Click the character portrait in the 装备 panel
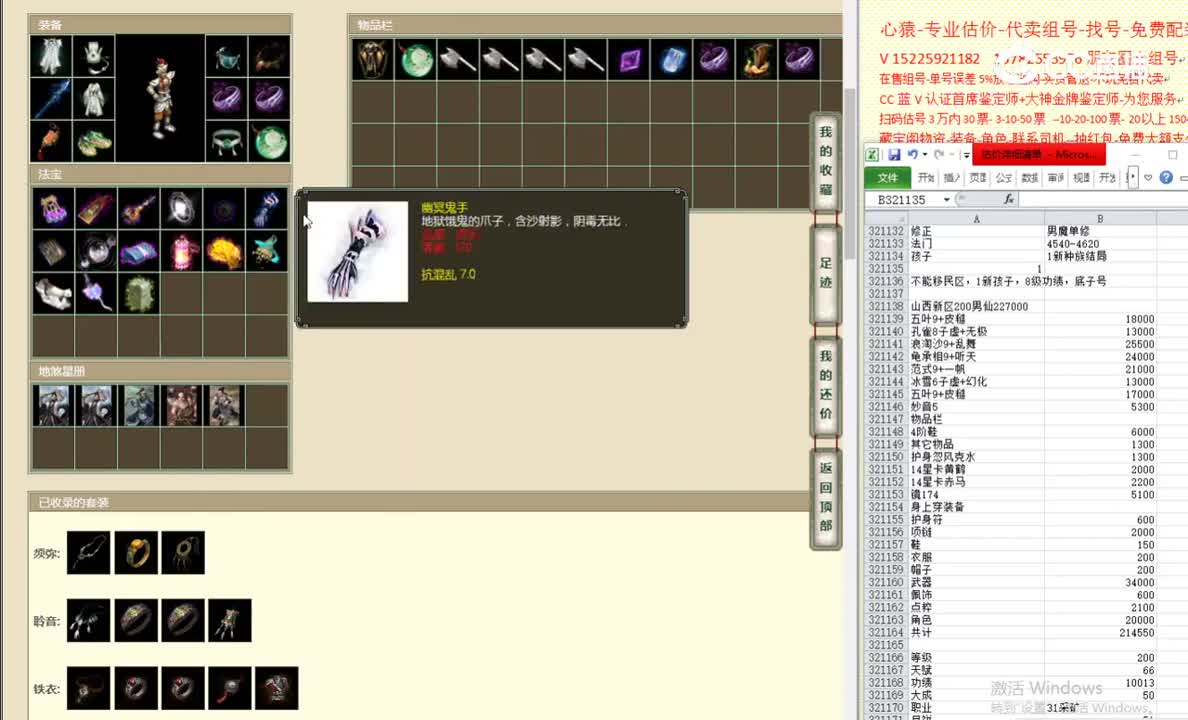 tap(162, 97)
